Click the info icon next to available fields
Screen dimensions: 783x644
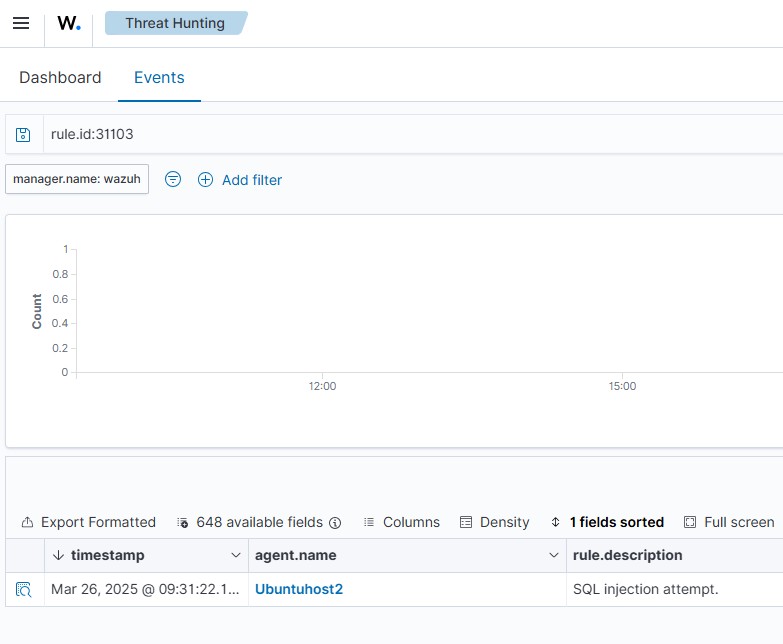click(336, 523)
